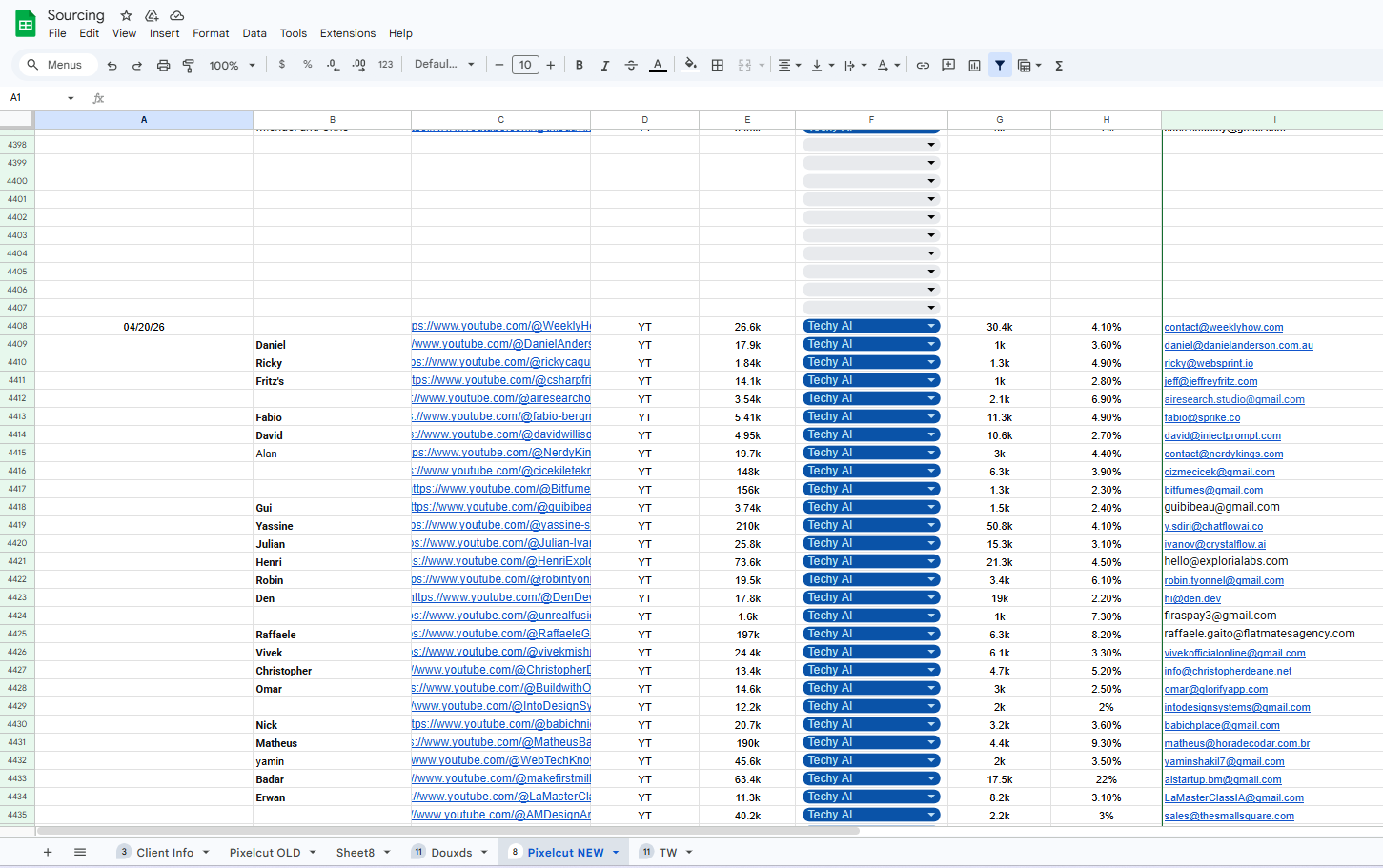1383x868 pixels.
Task: Click the Add sheet plus button
Action: pos(48,853)
